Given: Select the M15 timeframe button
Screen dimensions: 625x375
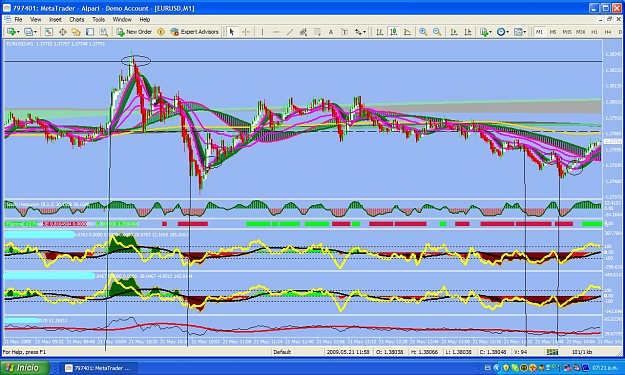Looking at the screenshot, I should point(567,32).
